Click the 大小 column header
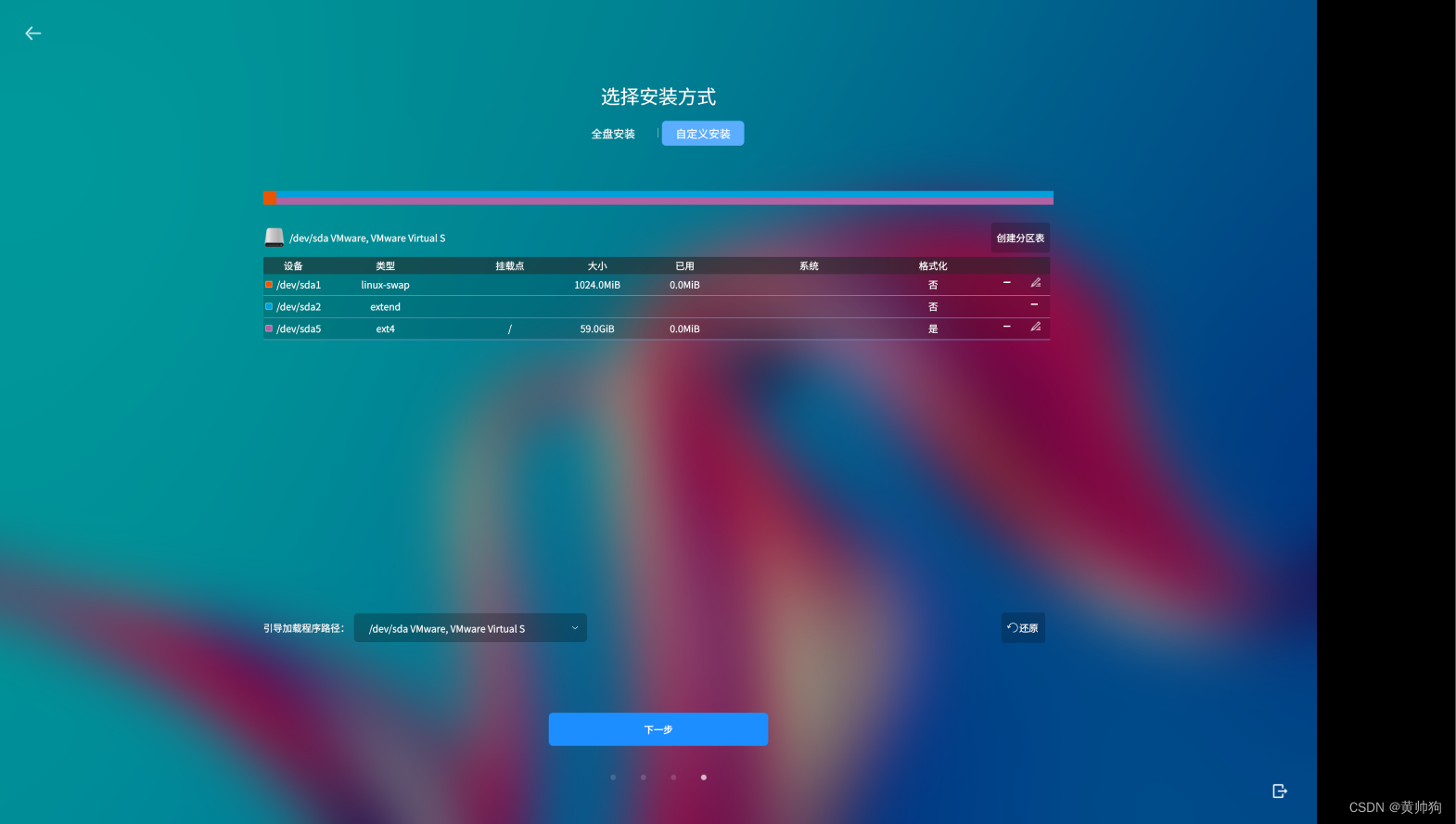 point(597,265)
